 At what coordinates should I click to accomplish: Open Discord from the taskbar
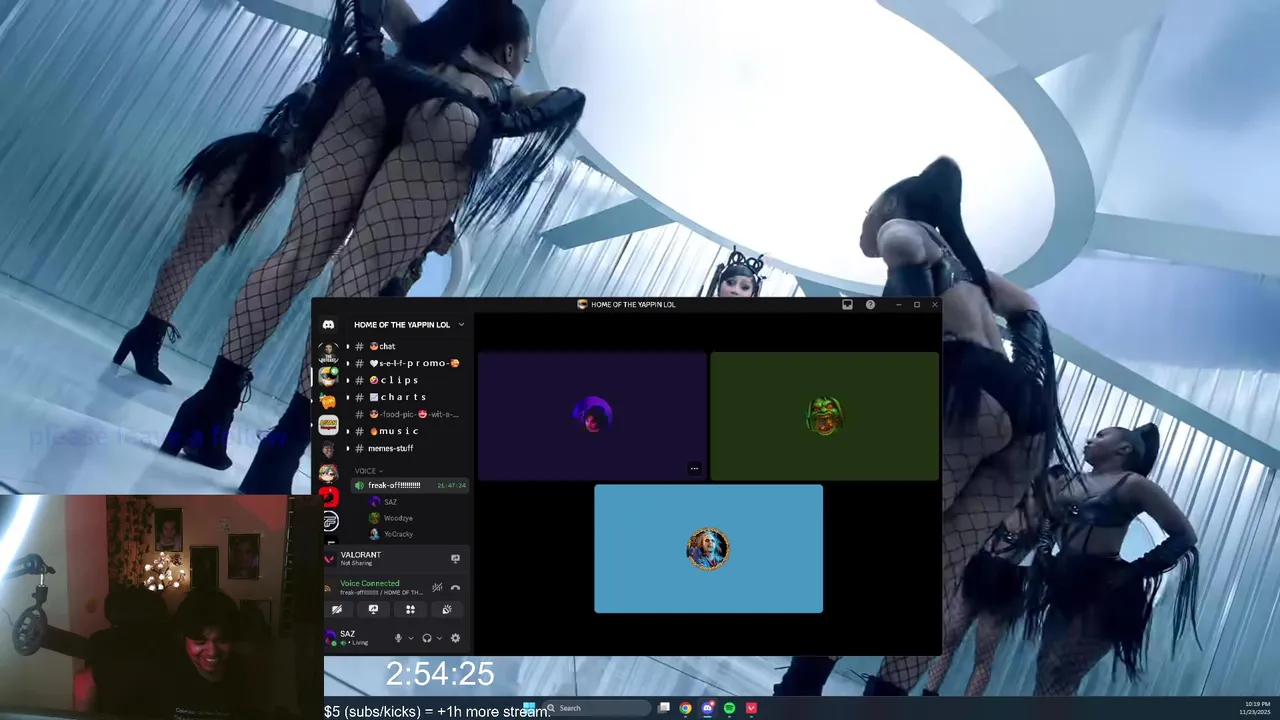(707, 708)
